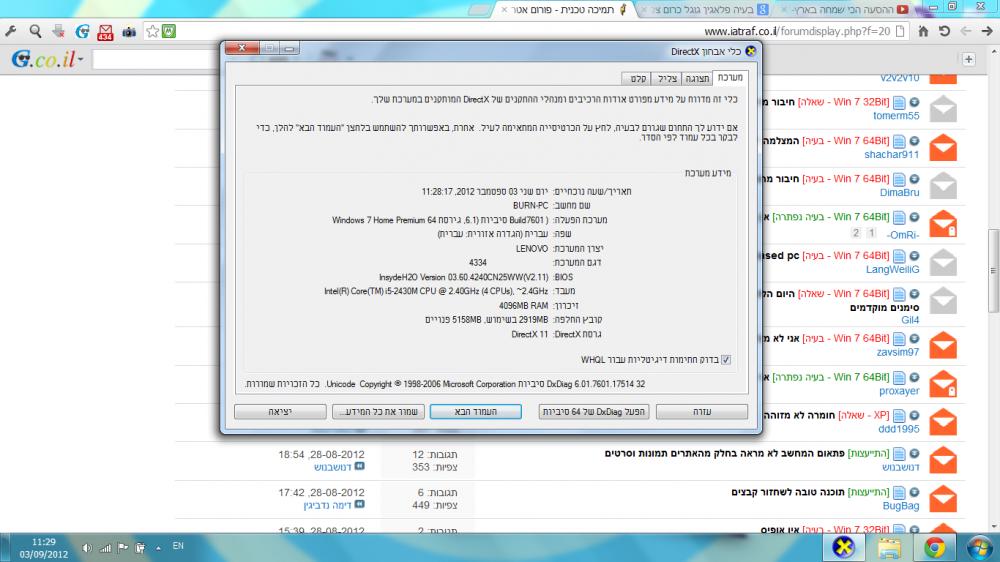Open the Gmail extension showing 434
Image resolution: width=1000 pixels, height=562 pixels.
click(105, 32)
